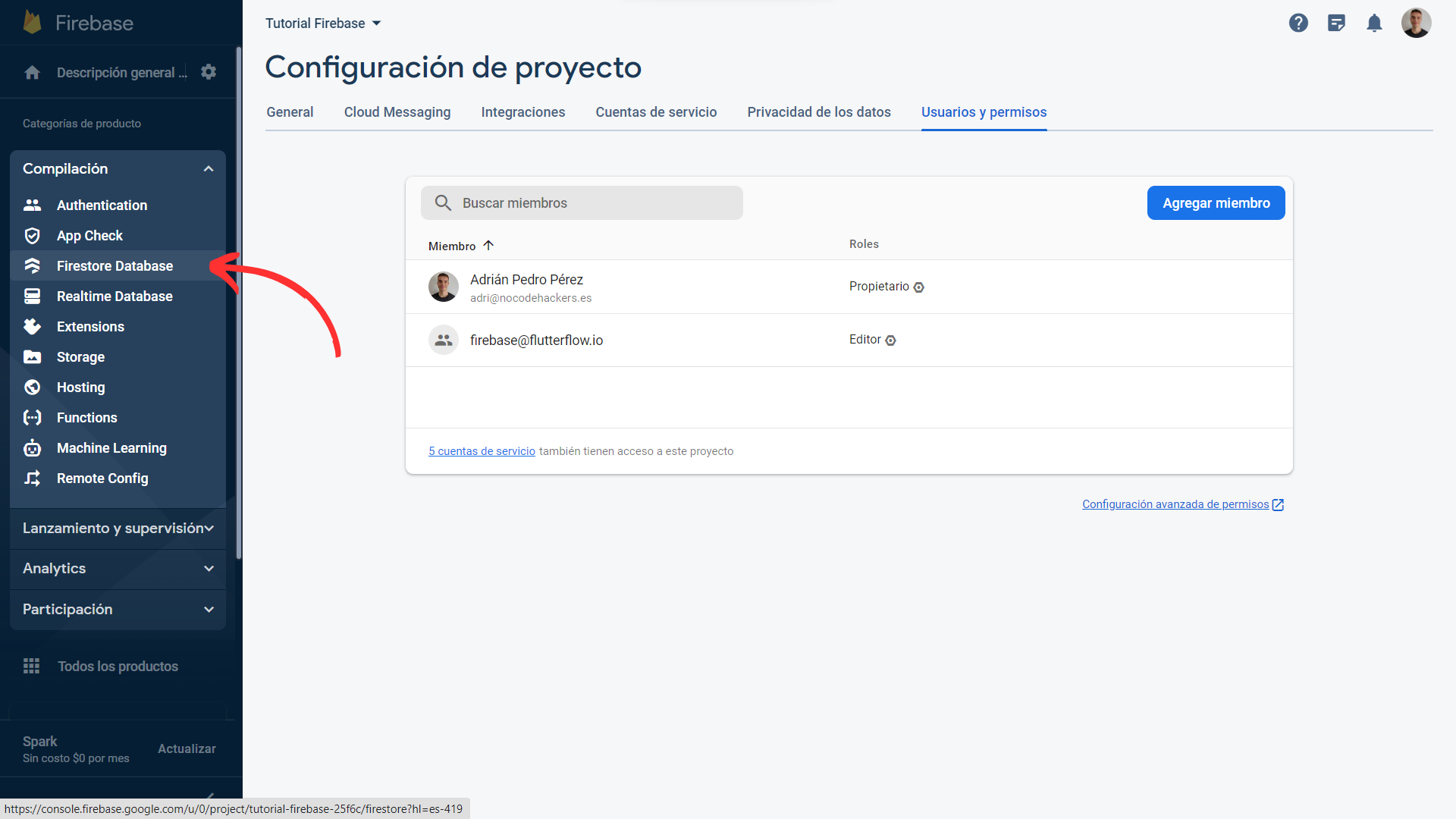The image size is (1456, 819).
Task: Open the 5 cuentas de servicio link
Action: [481, 450]
